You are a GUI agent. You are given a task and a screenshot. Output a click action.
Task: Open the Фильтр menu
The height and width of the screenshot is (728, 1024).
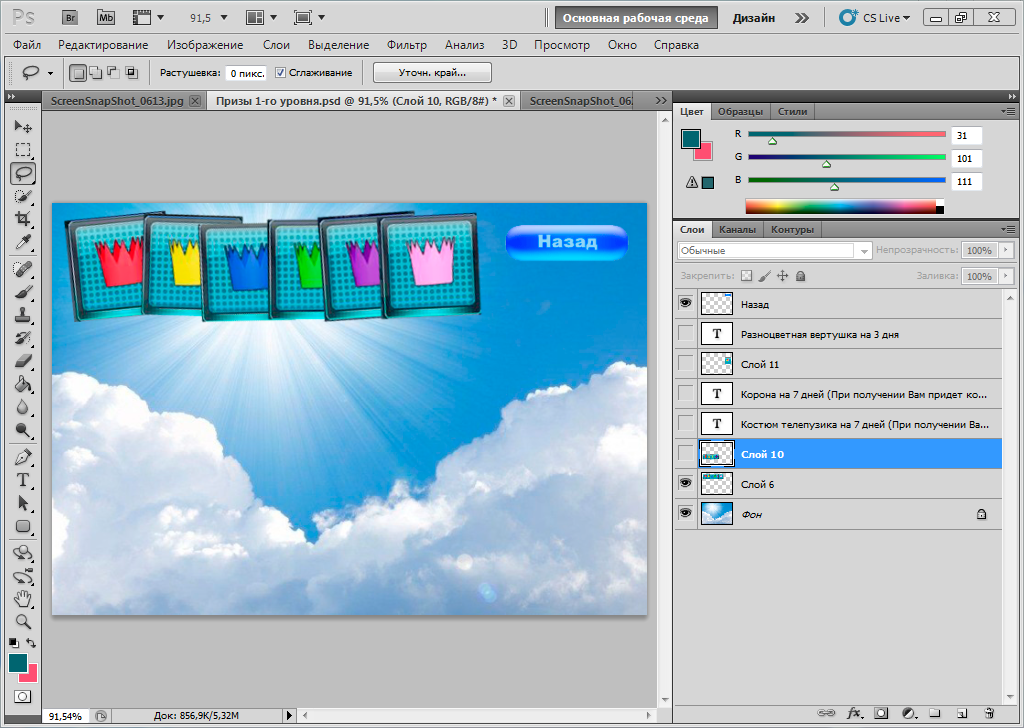pos(406,45)
